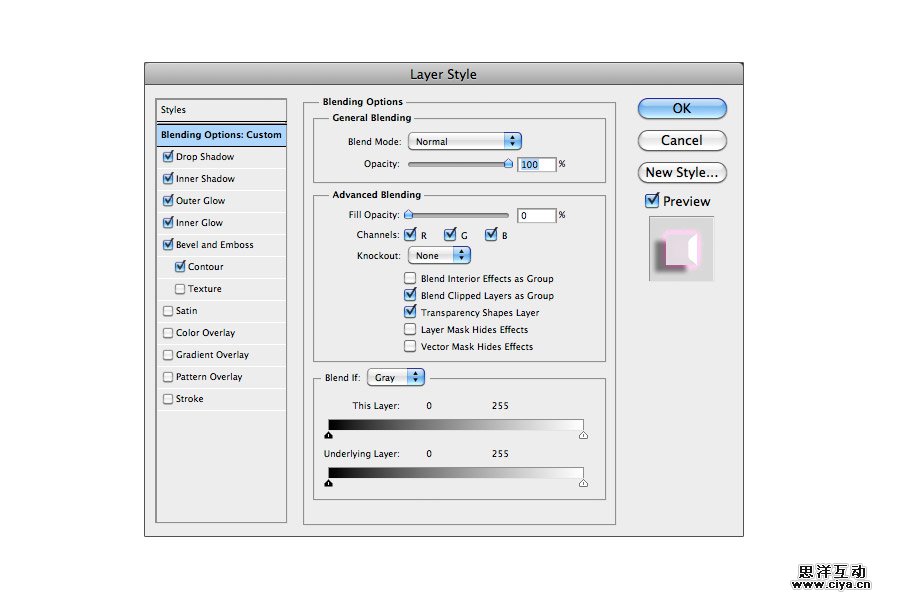Open Bevel and Emboss settings by label
The image size is (900, 600).
215,245
